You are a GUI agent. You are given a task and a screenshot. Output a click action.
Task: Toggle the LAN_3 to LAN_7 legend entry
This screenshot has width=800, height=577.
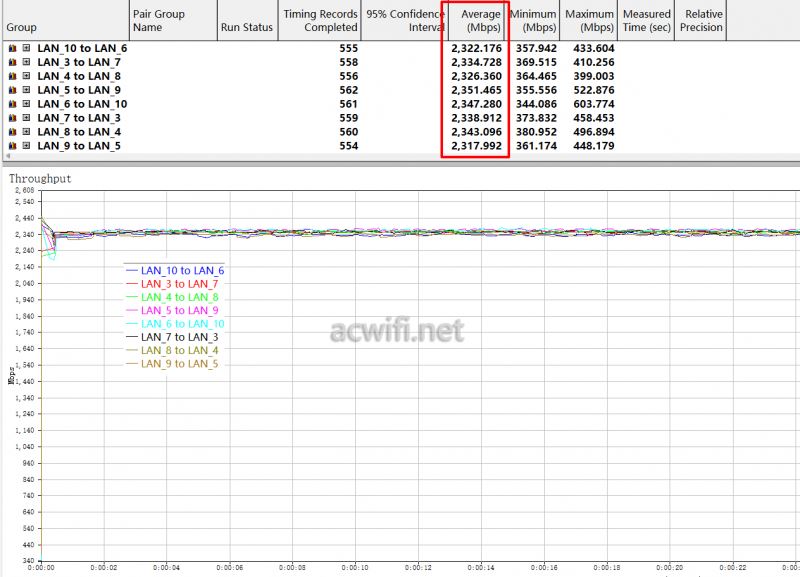coord(178,284)
